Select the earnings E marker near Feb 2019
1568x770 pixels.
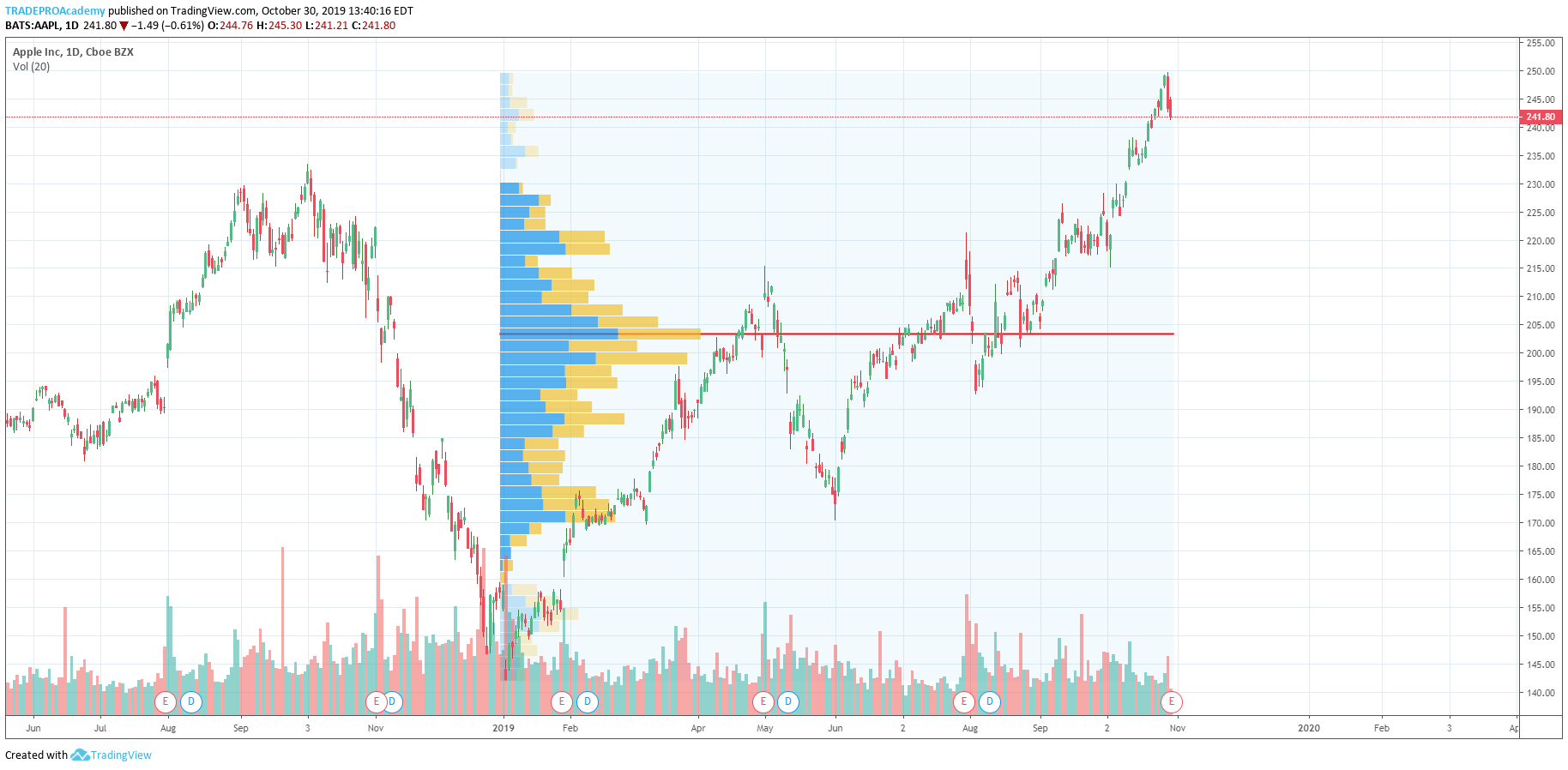click(562, 702)
